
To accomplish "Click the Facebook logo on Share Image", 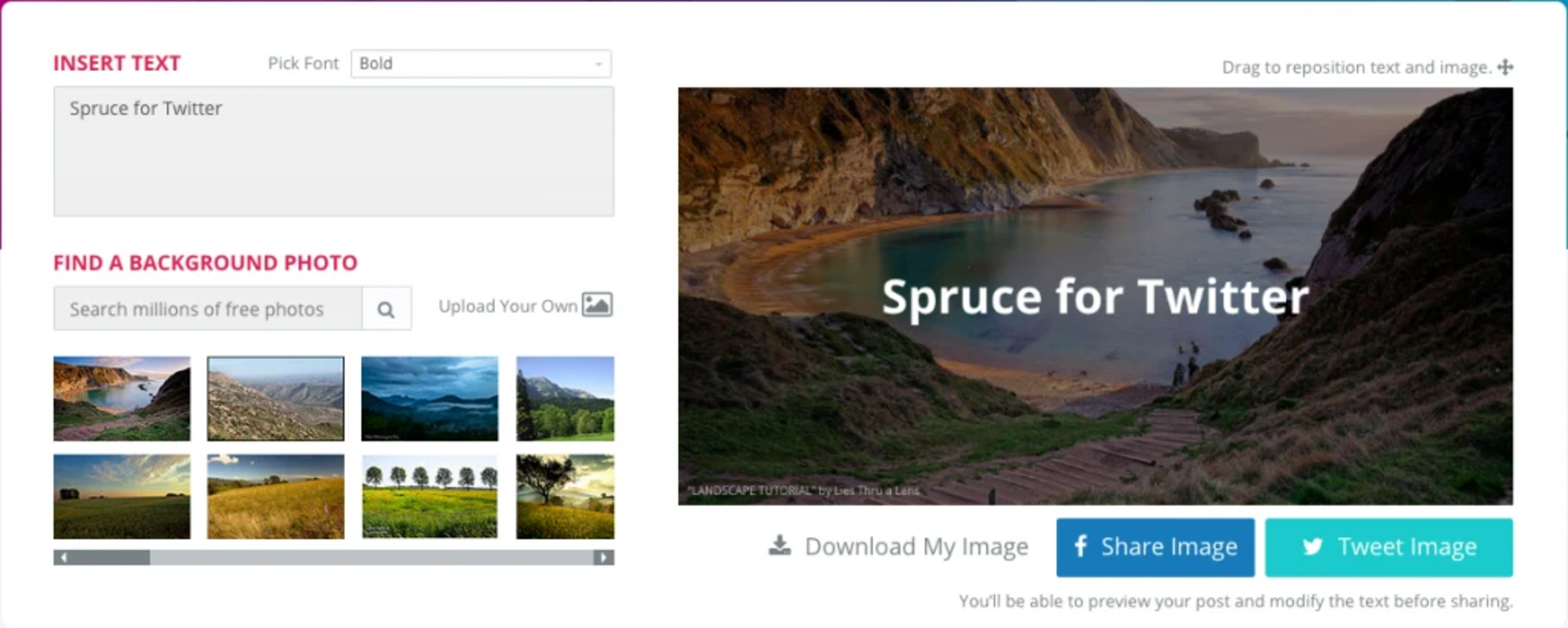I will click(x=1080, y=546).
